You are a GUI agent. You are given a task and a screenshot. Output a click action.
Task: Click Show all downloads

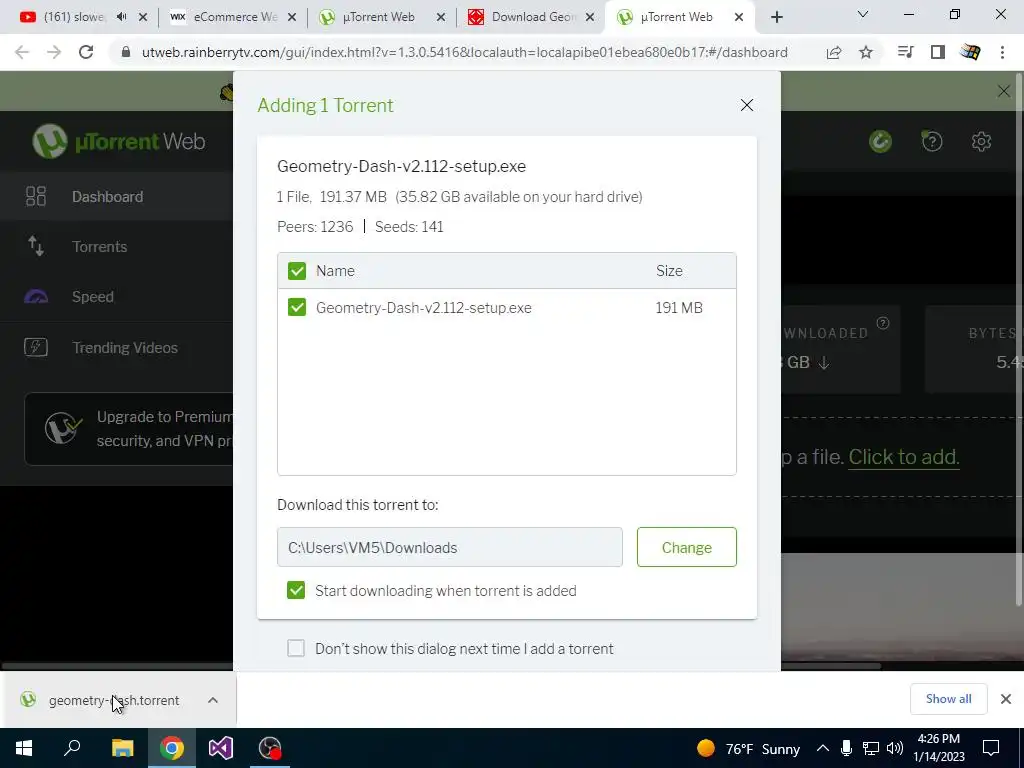click(948, 699)
